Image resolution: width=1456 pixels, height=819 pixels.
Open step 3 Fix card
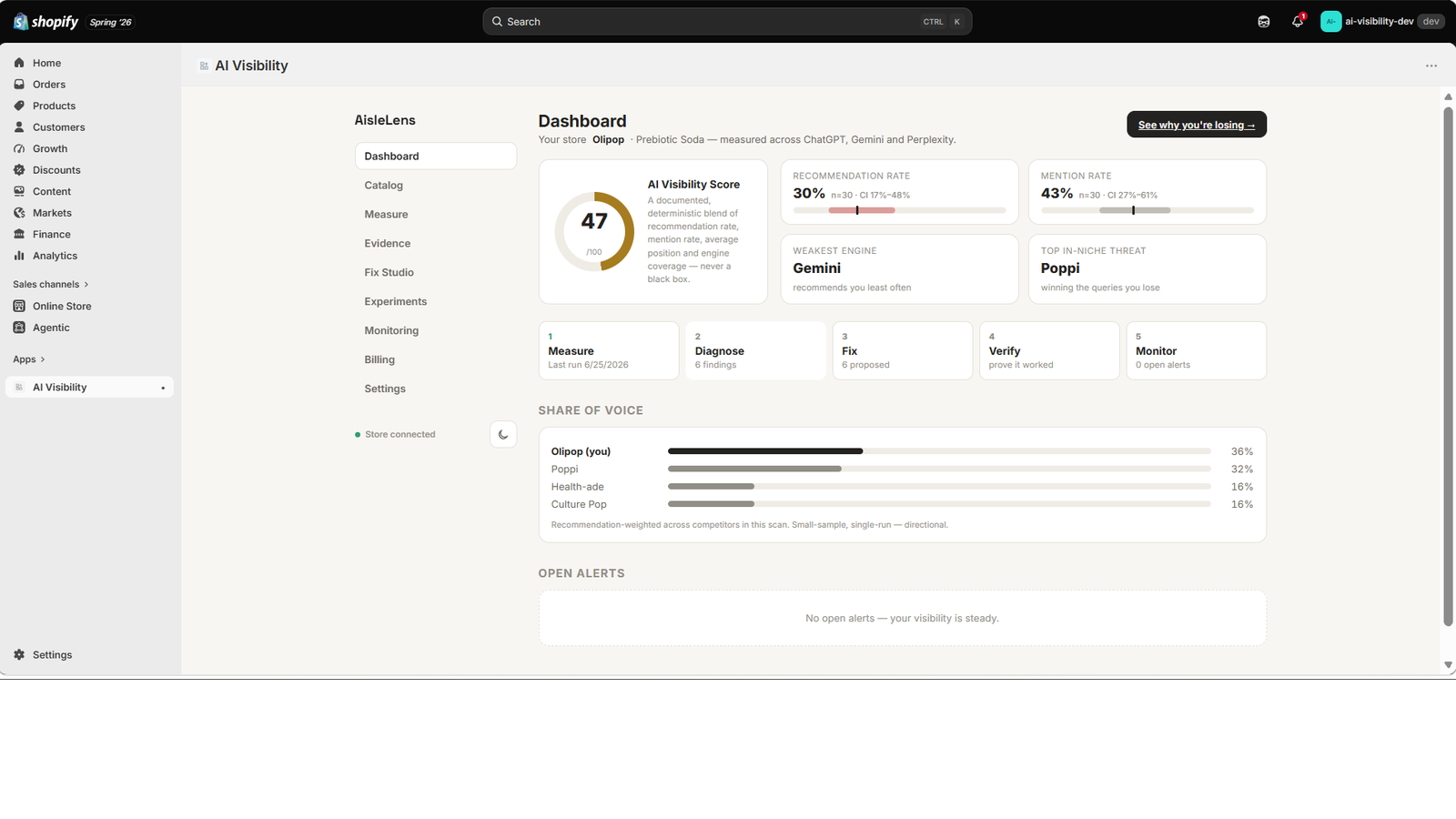[x=903, y=350]
